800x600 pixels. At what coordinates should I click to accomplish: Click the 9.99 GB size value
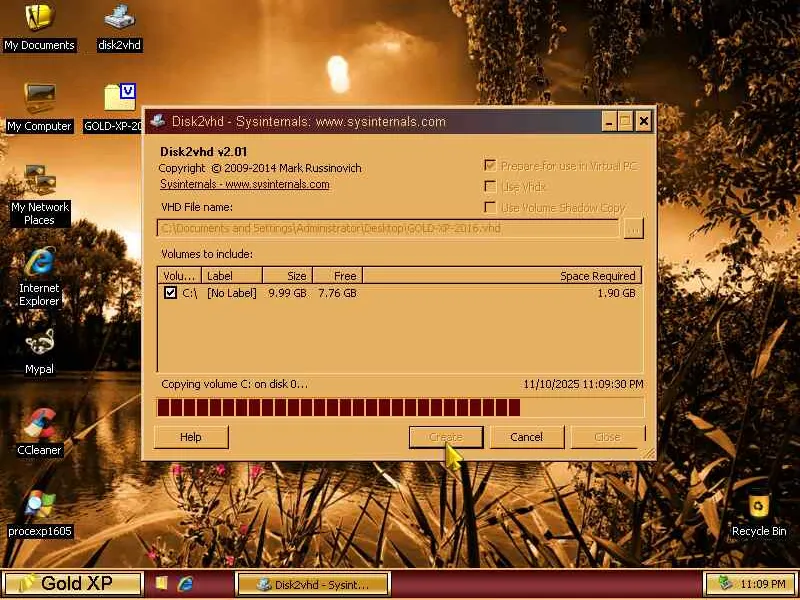288,293
